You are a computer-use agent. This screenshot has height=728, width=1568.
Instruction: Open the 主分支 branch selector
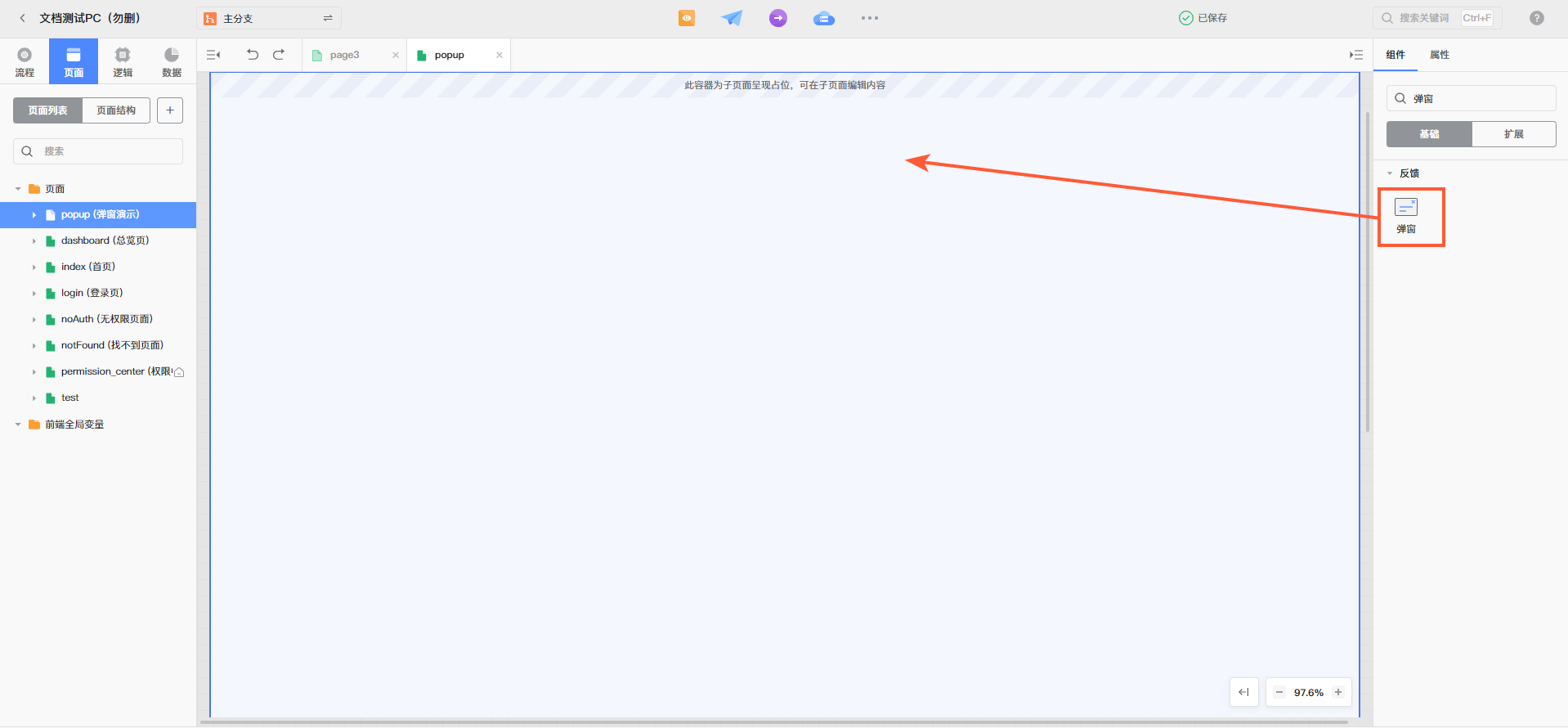(x=269, y=18)
